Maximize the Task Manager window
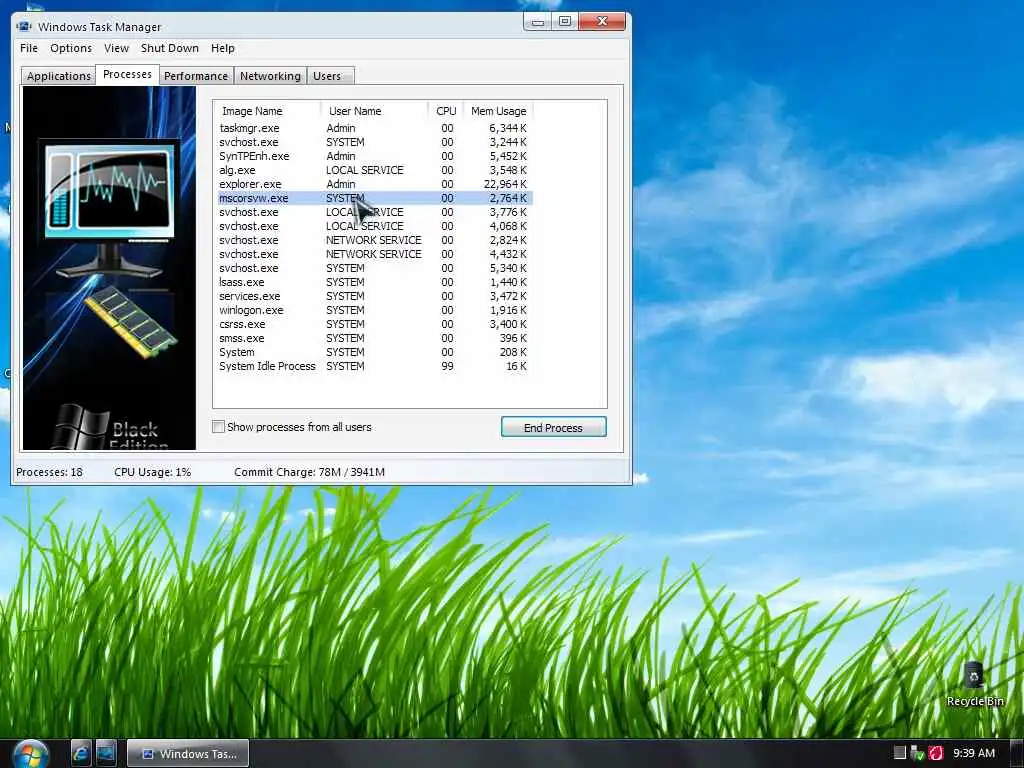1024x768 pixels. [x=565, y=22]
